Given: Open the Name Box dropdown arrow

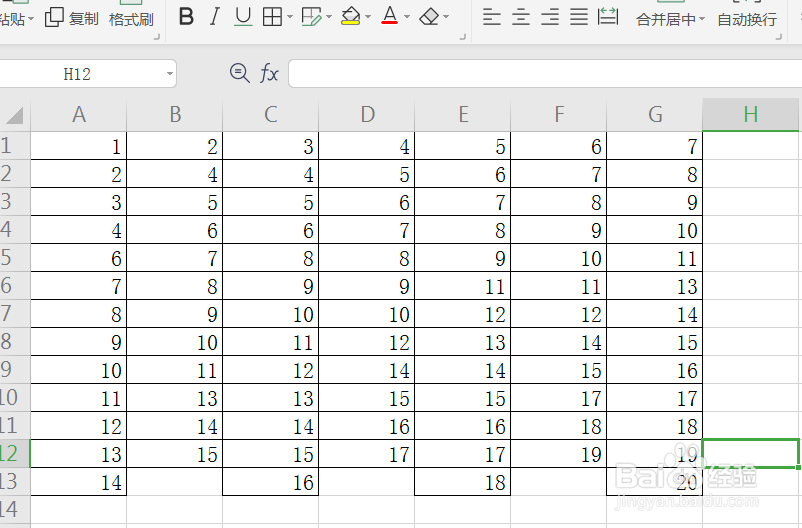Looking at the screenshot, I should click(x=170, y=74).
